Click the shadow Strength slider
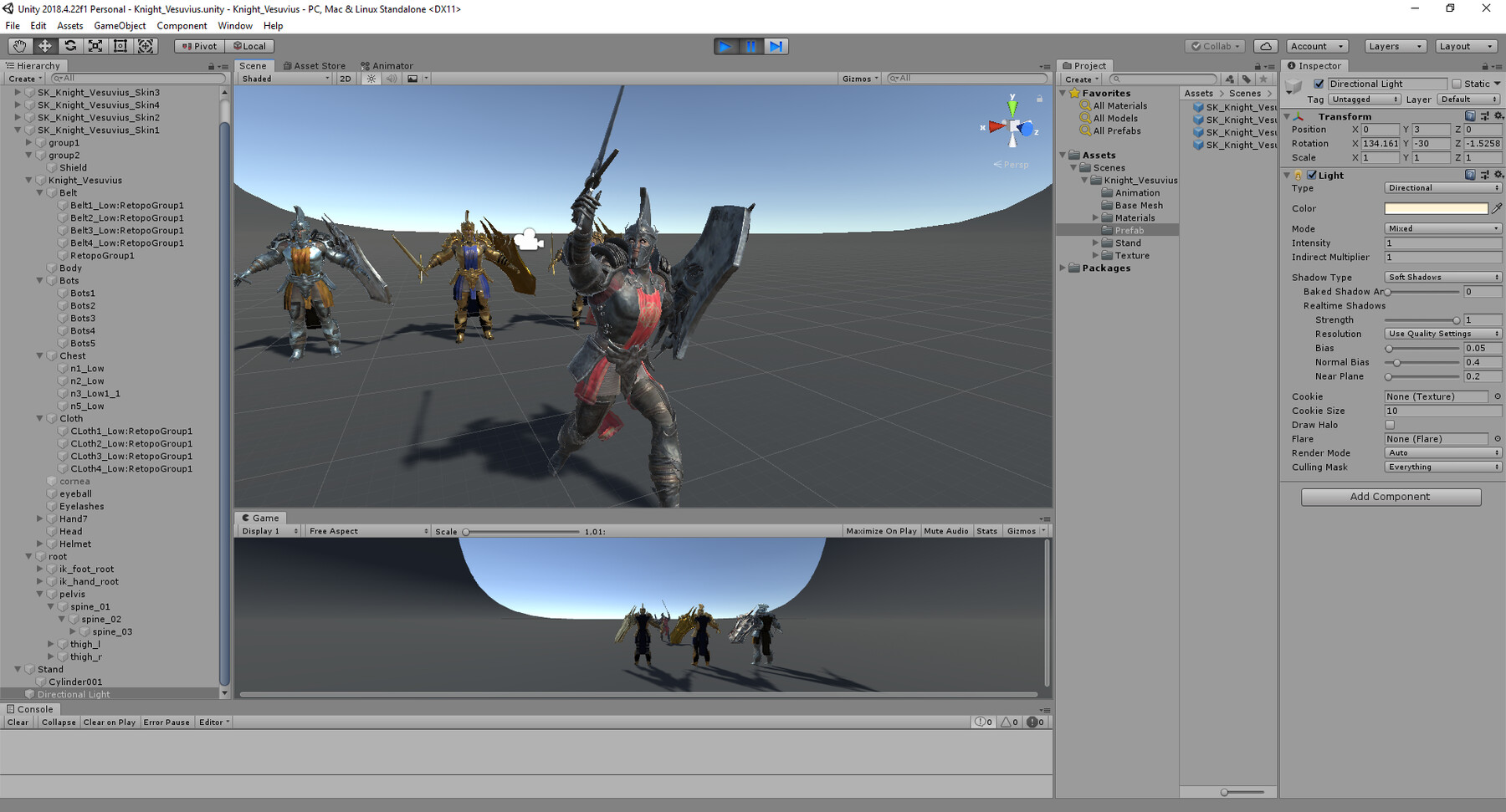The image size is (1506, 812). click(x=1422, y=320)
